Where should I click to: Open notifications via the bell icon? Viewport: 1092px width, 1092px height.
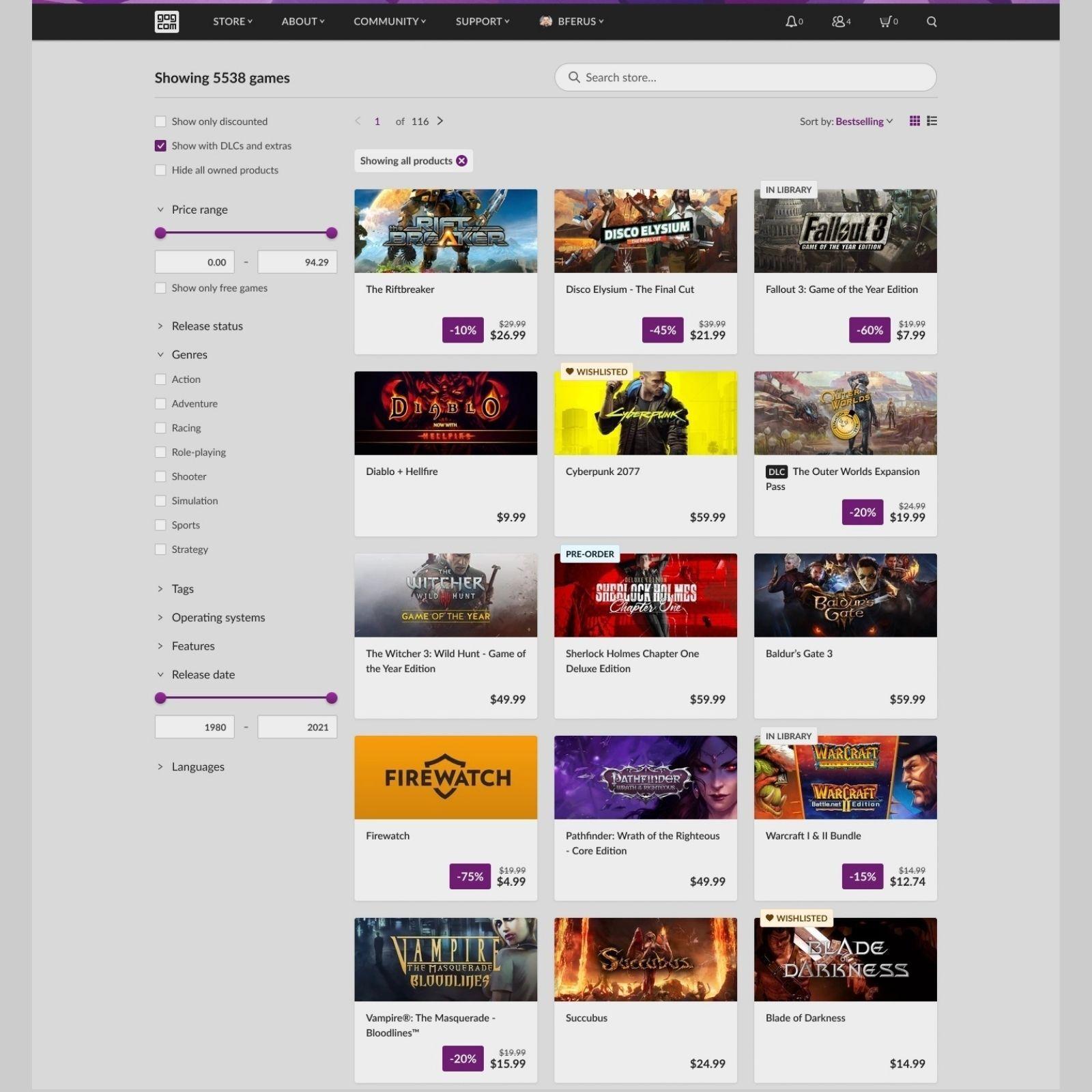tap(790, 21)
